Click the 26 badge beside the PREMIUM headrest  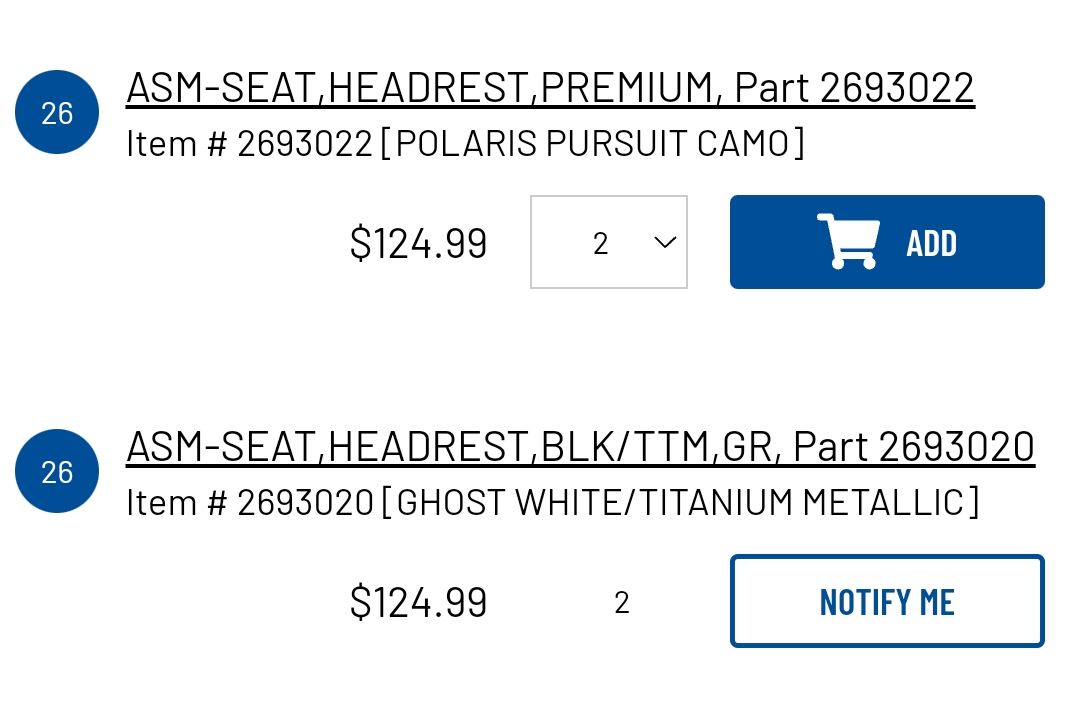[x=57, y=112]
